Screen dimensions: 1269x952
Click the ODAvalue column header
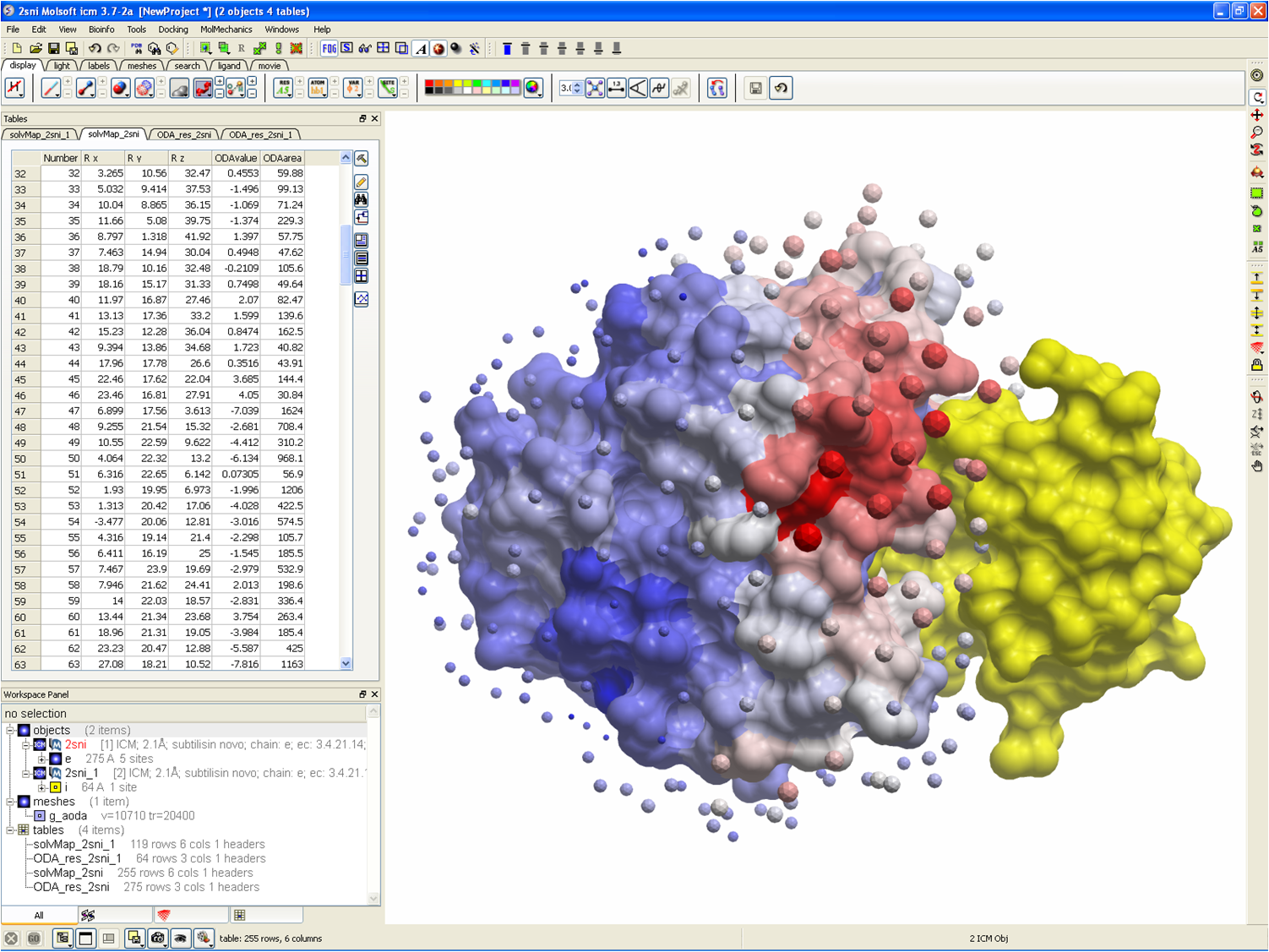tap(236, 158)
